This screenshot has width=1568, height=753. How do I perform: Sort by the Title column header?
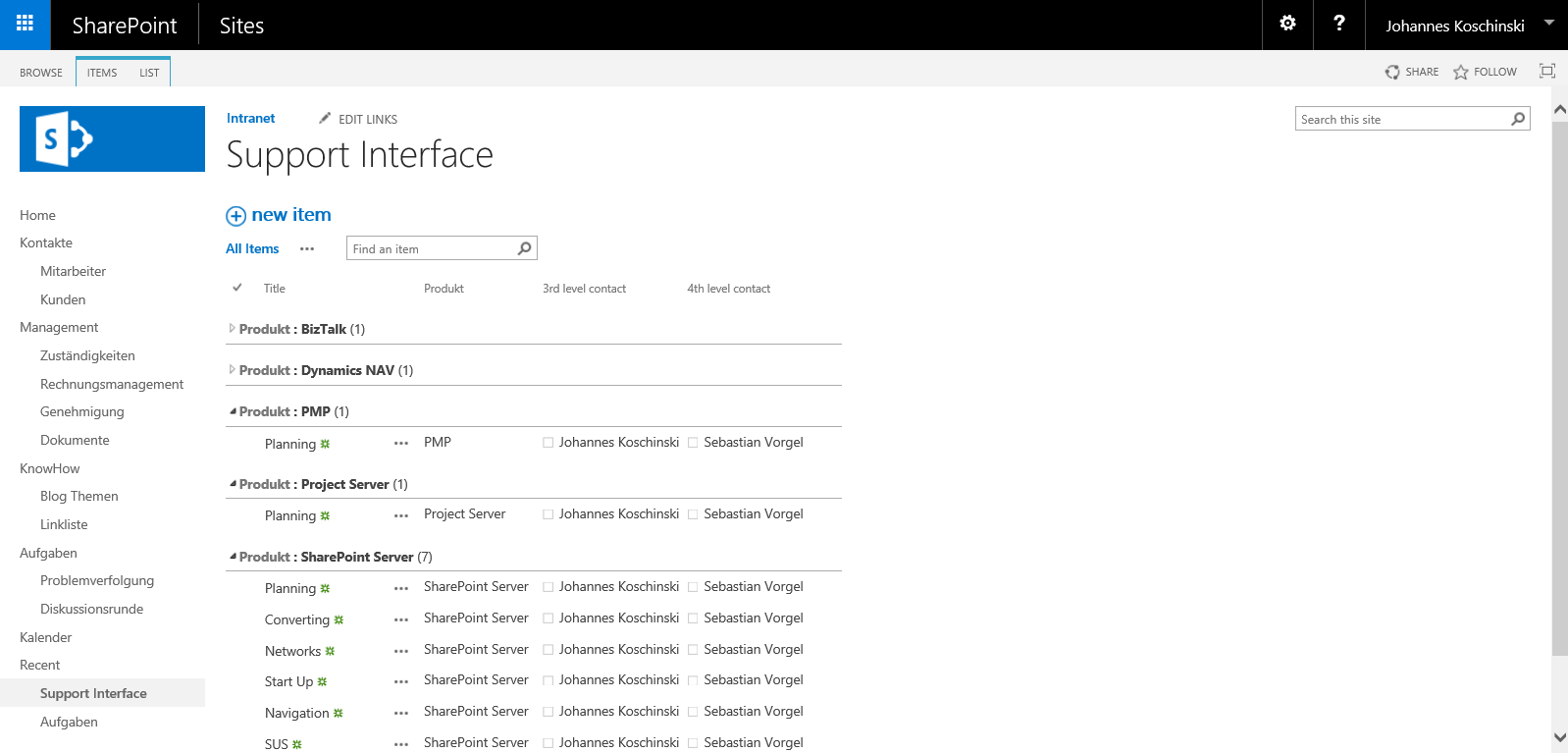coord(275,289)
